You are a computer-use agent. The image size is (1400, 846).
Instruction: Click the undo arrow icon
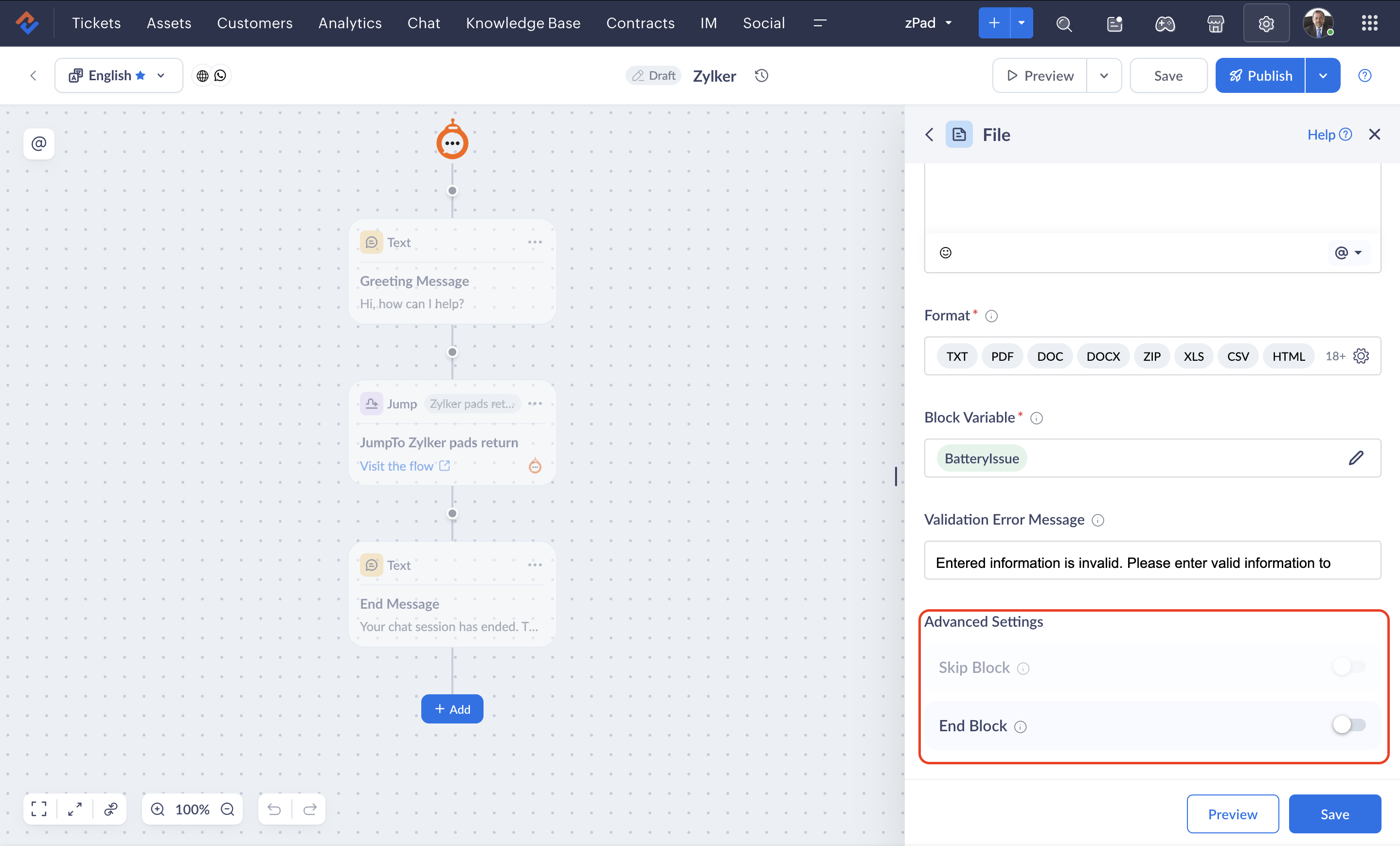click(x=274, y=809)
